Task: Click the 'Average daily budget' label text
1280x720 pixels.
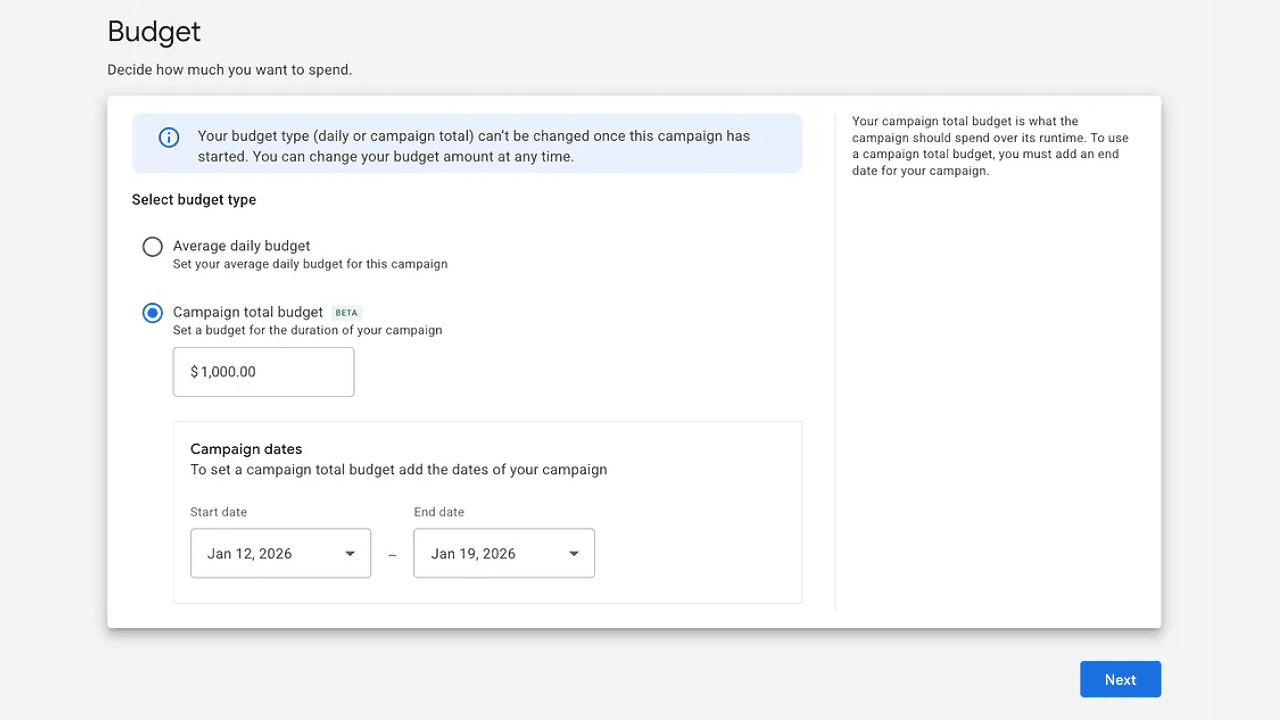Action: click(x=242, y=246)
